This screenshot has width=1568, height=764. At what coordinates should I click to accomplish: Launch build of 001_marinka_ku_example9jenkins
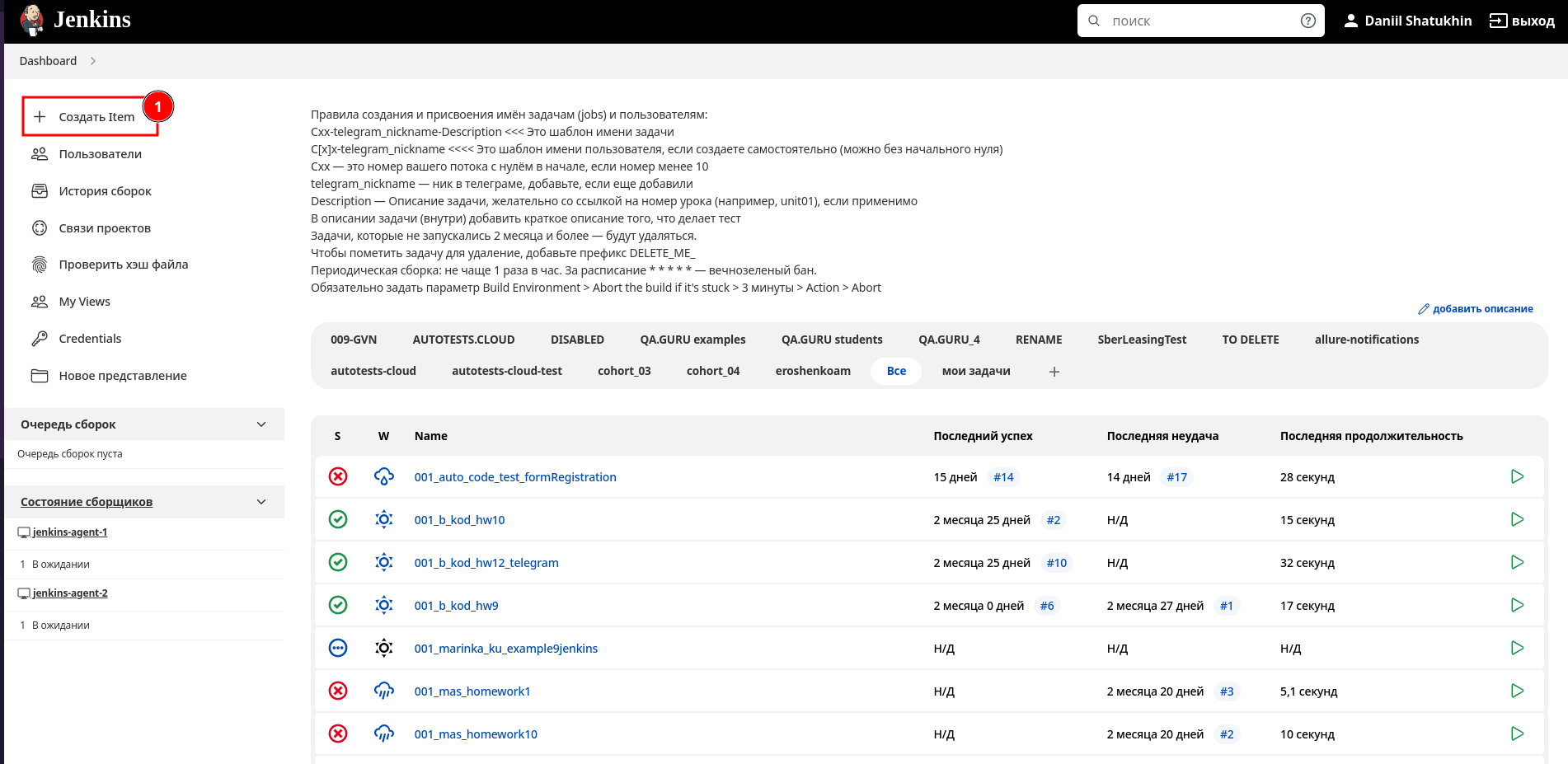[x=1517, y=648]
